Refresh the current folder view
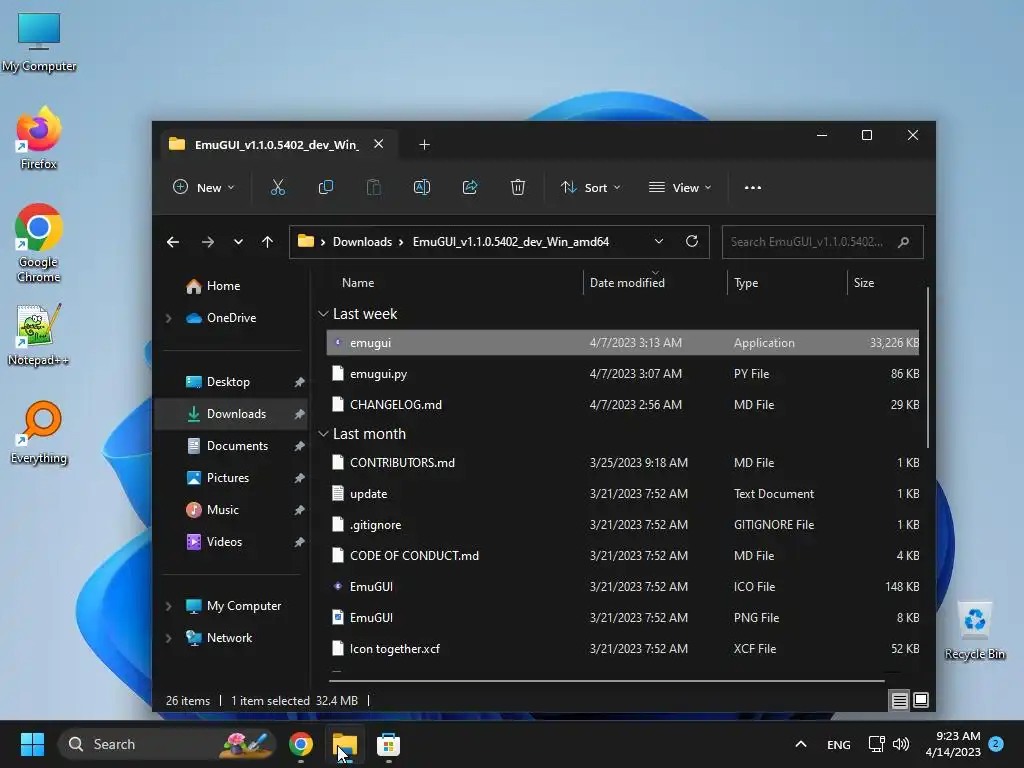 [692, 242]
